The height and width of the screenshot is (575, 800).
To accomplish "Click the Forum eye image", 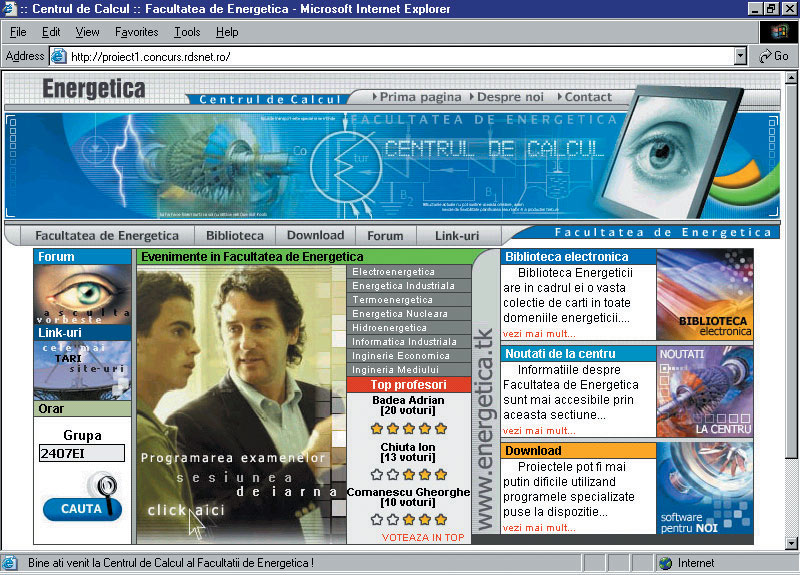I will click(83, 294).
